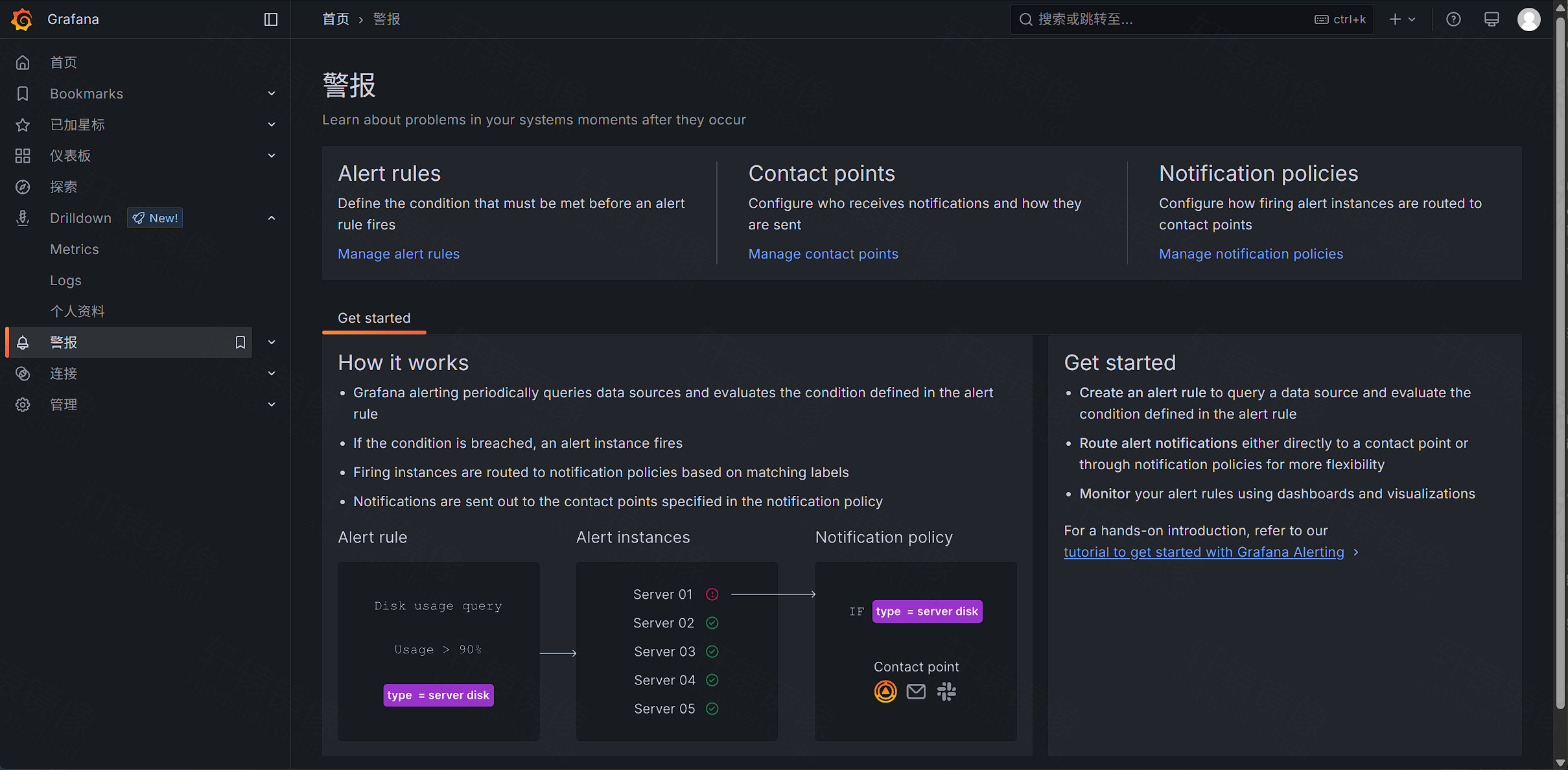Expand the 管理 section chevron
Screen dimensions: 1568x770
tap(272, 404)
